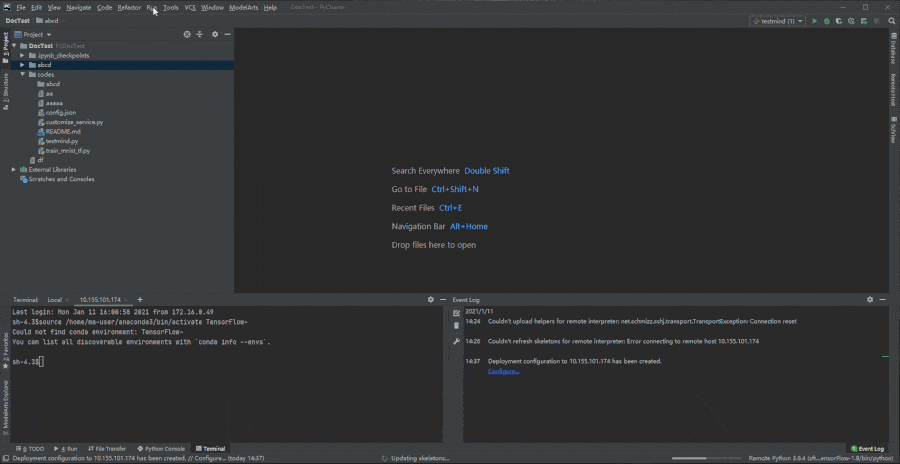
Task: Click the Configure... link in Event Log
Action: (x=503, y=372)
